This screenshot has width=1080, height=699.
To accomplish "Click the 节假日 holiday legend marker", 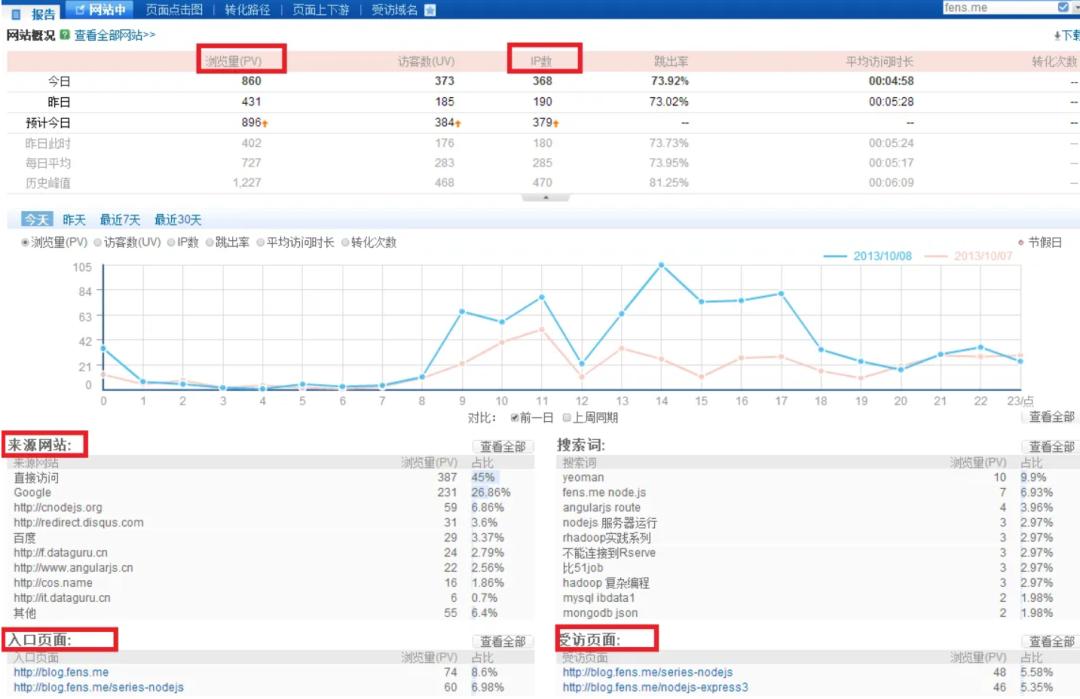I will (1021, 243).
